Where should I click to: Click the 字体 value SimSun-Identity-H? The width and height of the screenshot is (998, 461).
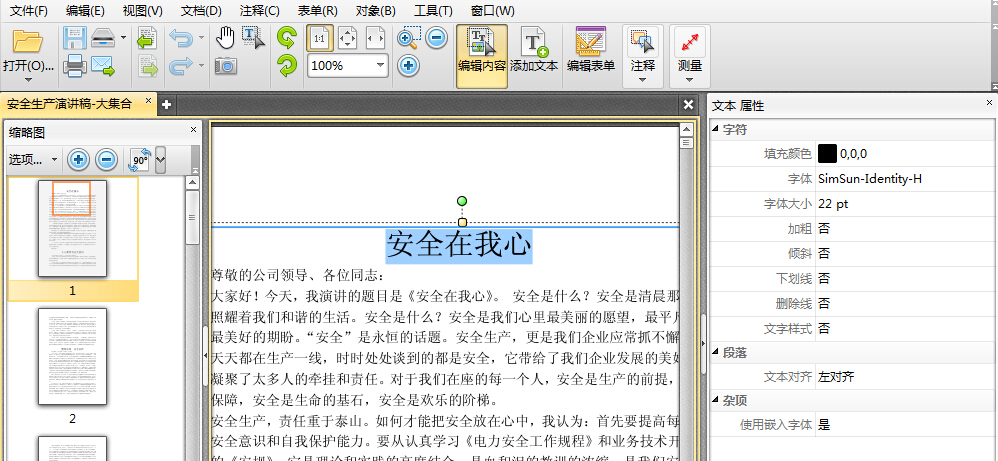tap(870, 179)
